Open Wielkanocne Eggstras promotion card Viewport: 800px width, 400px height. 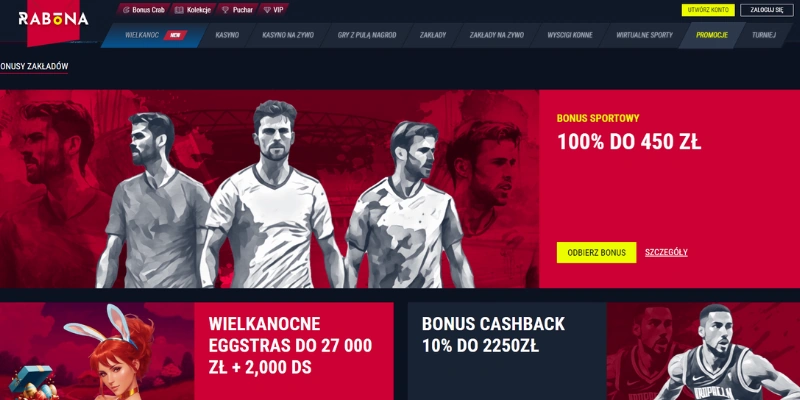(196, 351)
